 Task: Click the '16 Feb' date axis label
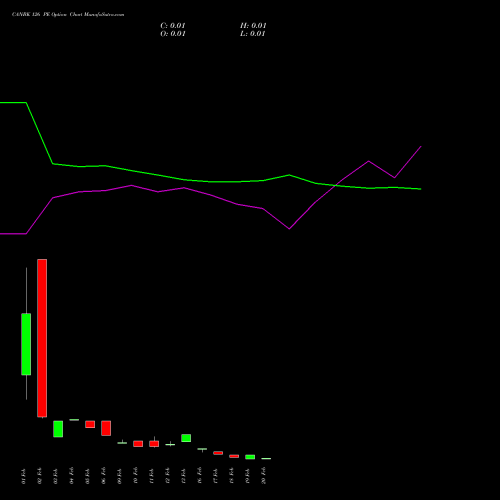click(x=200, y=476)
